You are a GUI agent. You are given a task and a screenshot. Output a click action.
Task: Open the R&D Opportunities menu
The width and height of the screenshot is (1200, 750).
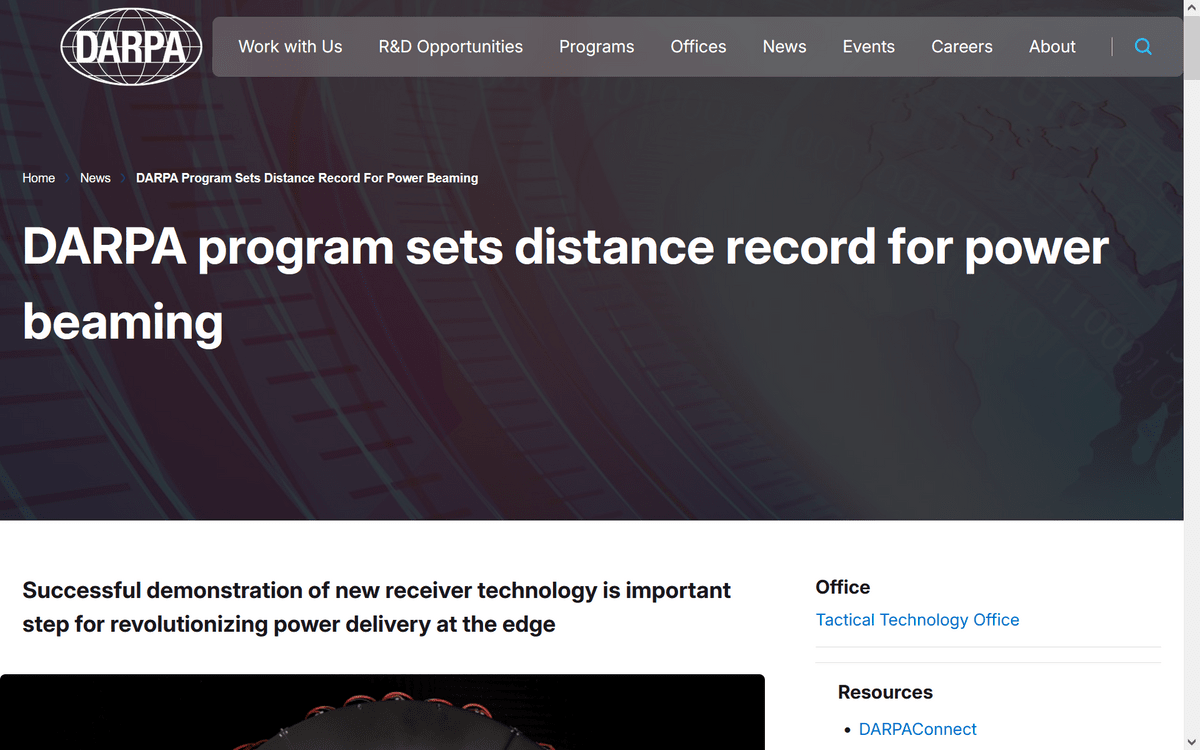click(450, 47)
